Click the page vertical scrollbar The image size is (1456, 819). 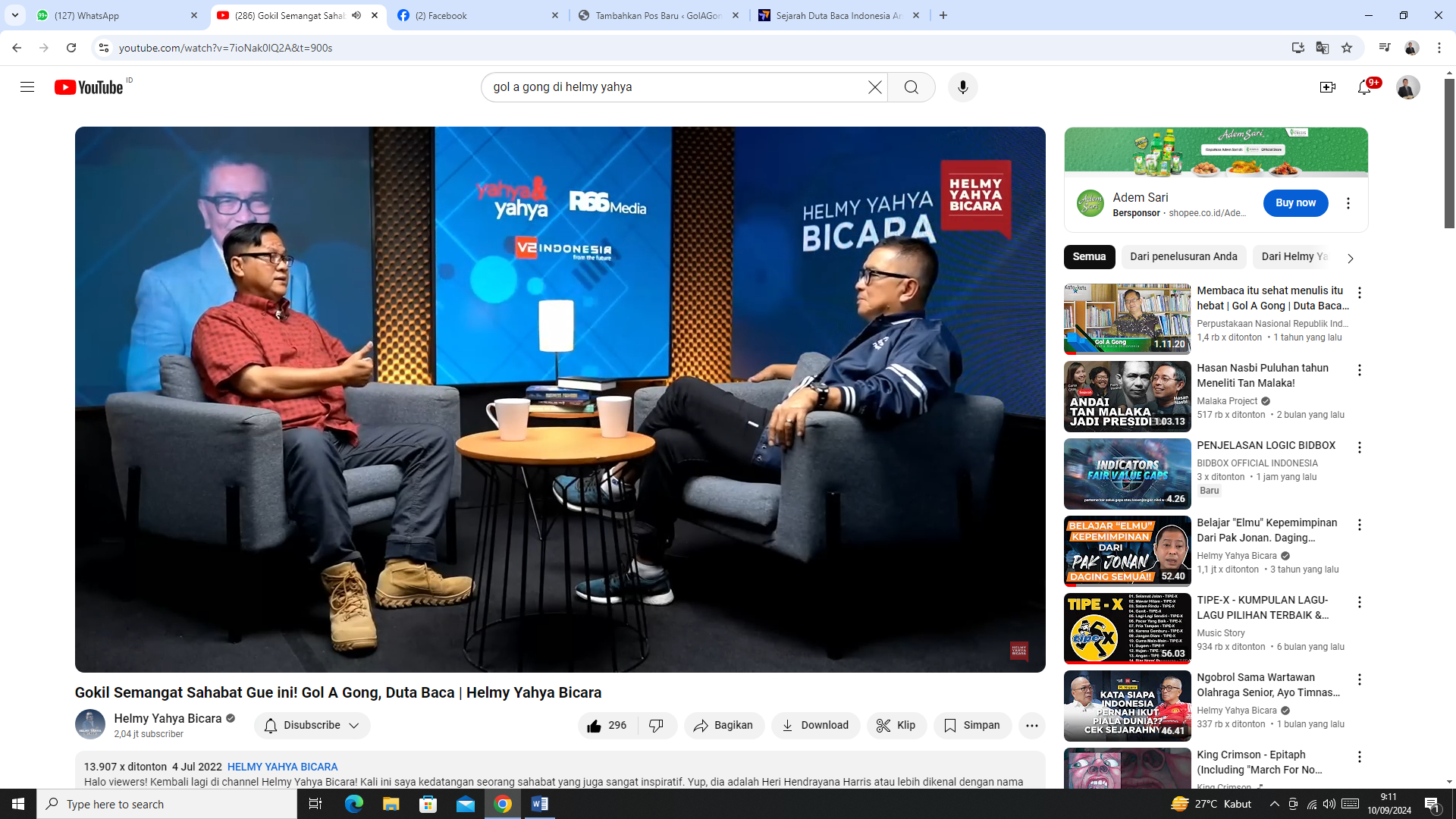(x=1449, y=152)
